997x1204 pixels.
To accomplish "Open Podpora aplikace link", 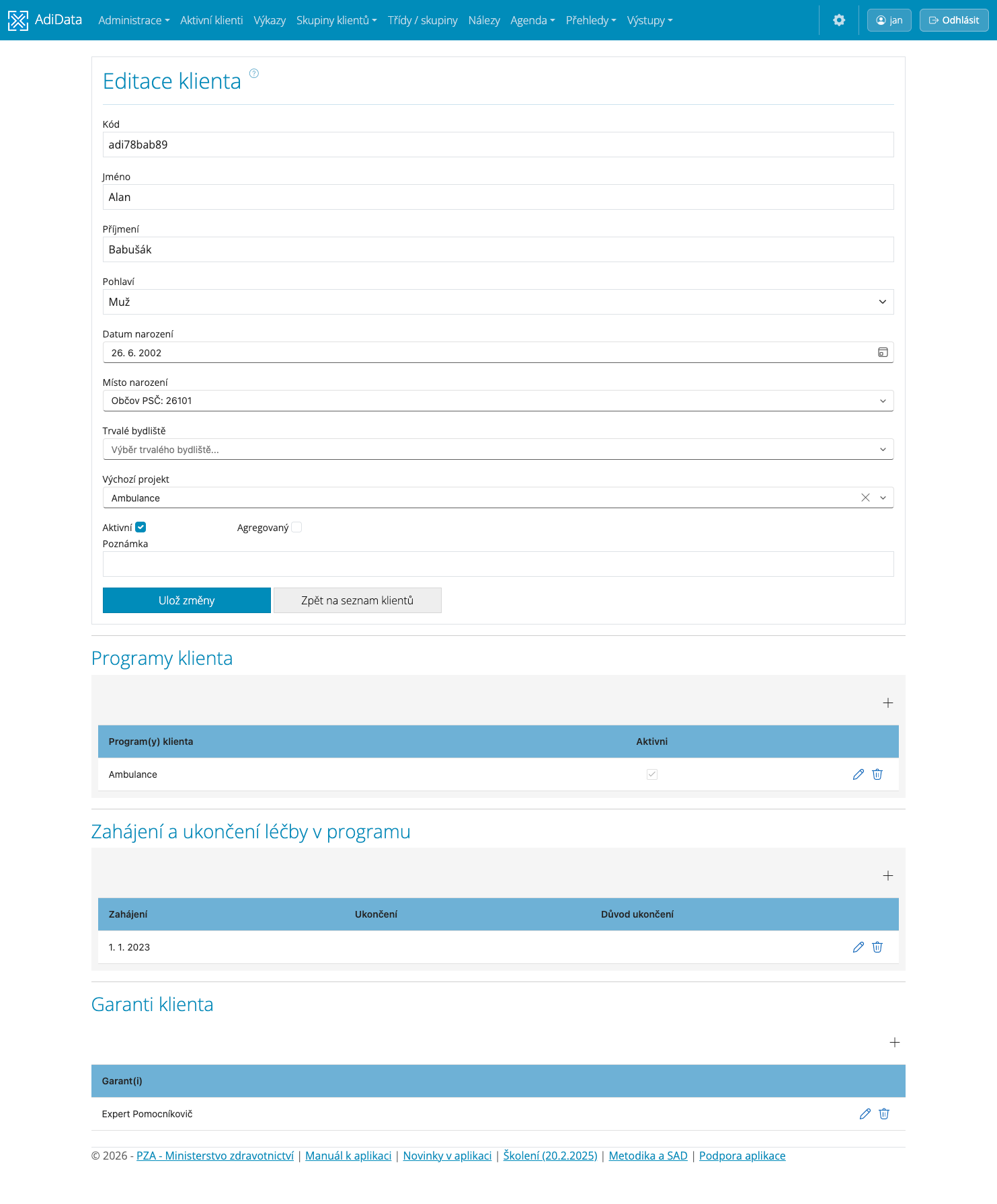I will pos(742,1156).
